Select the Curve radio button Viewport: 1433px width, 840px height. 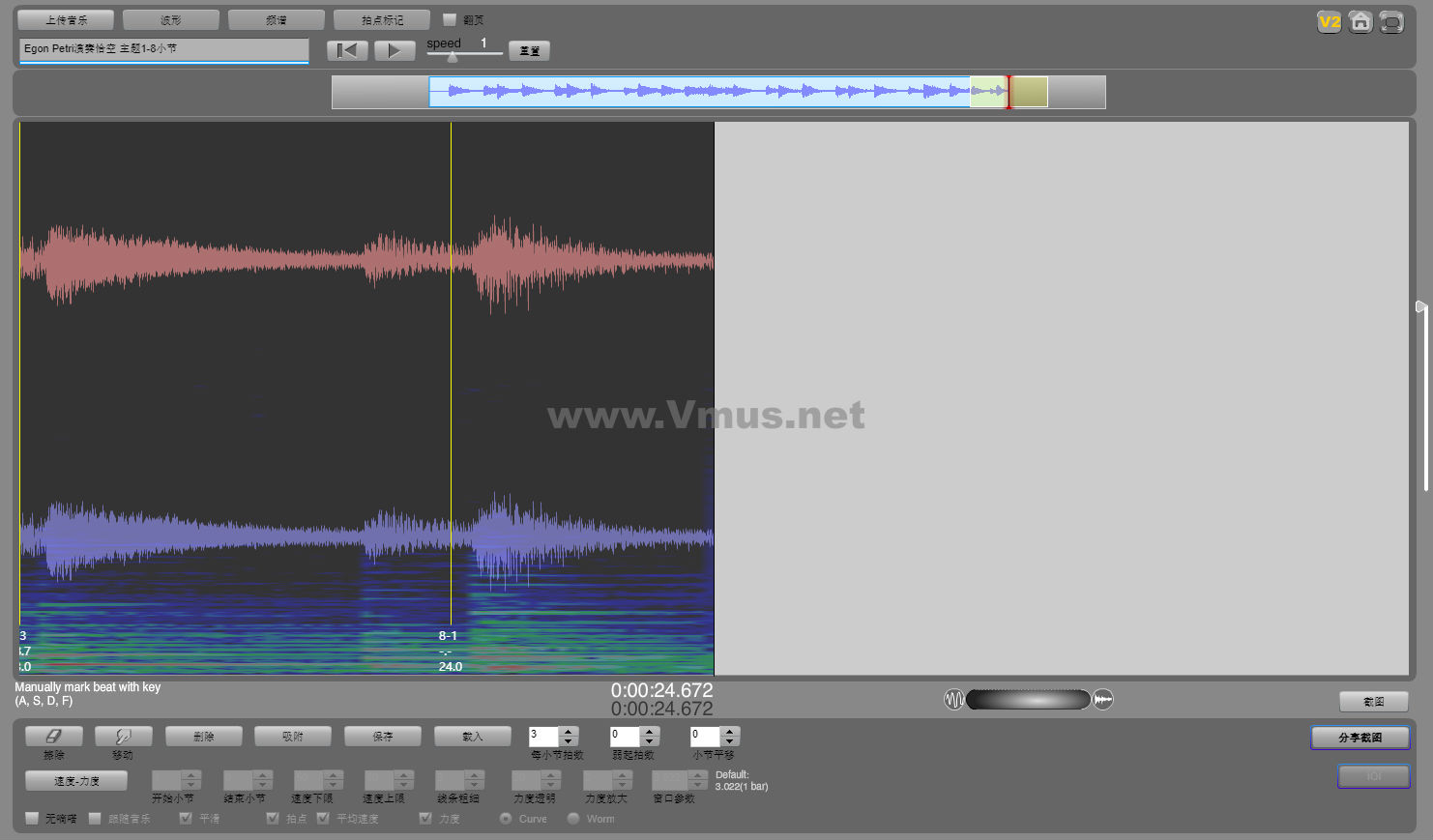tap(506, 818)
